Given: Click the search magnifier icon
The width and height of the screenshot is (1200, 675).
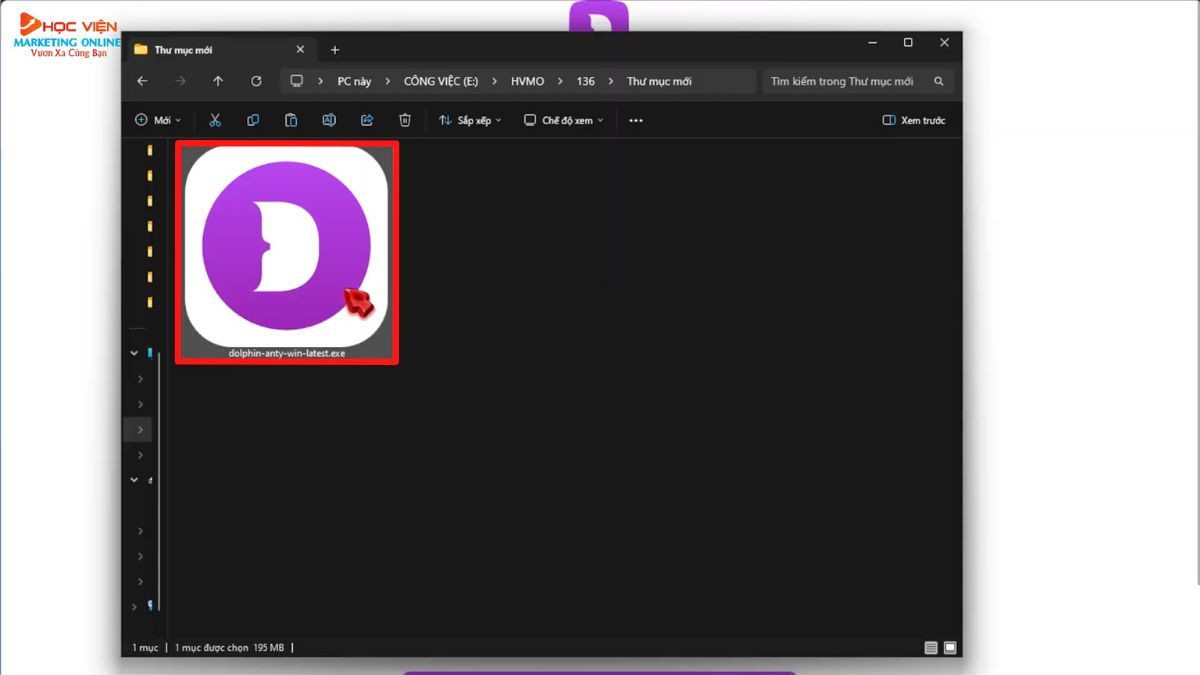Looking at the screenshot, I should [x=939, y=81].
